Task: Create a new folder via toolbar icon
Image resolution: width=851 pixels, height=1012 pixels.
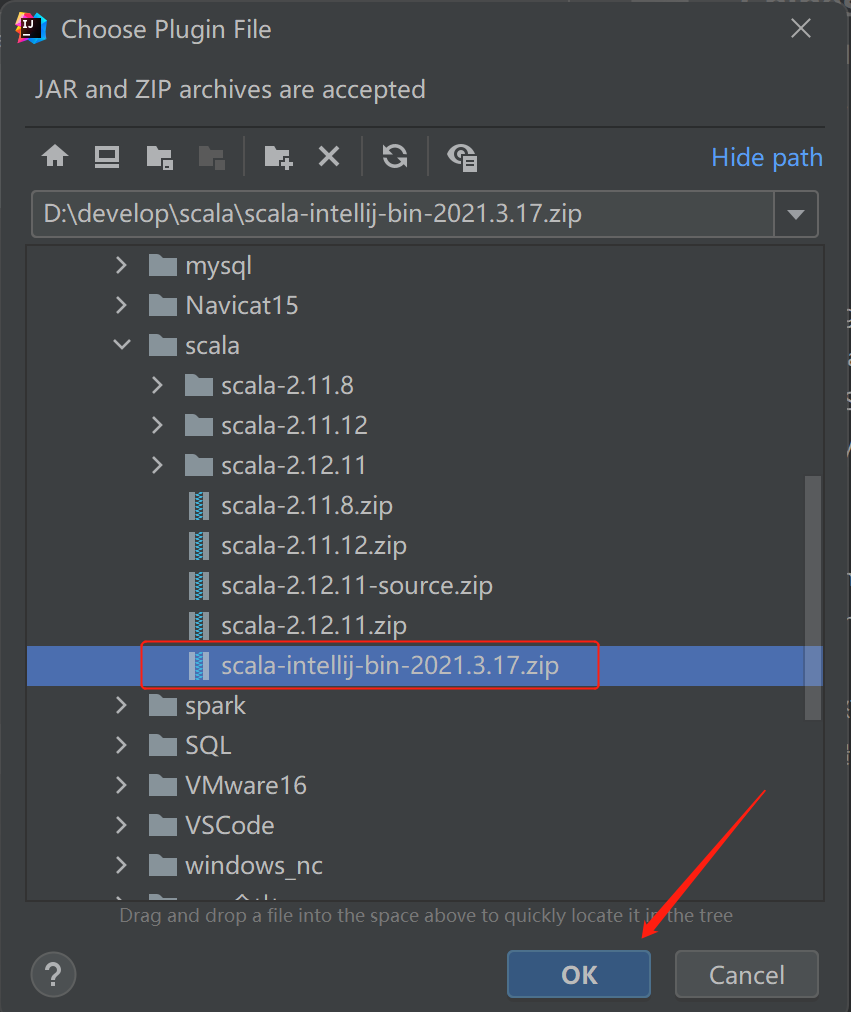Action: [x=278, y=157]
